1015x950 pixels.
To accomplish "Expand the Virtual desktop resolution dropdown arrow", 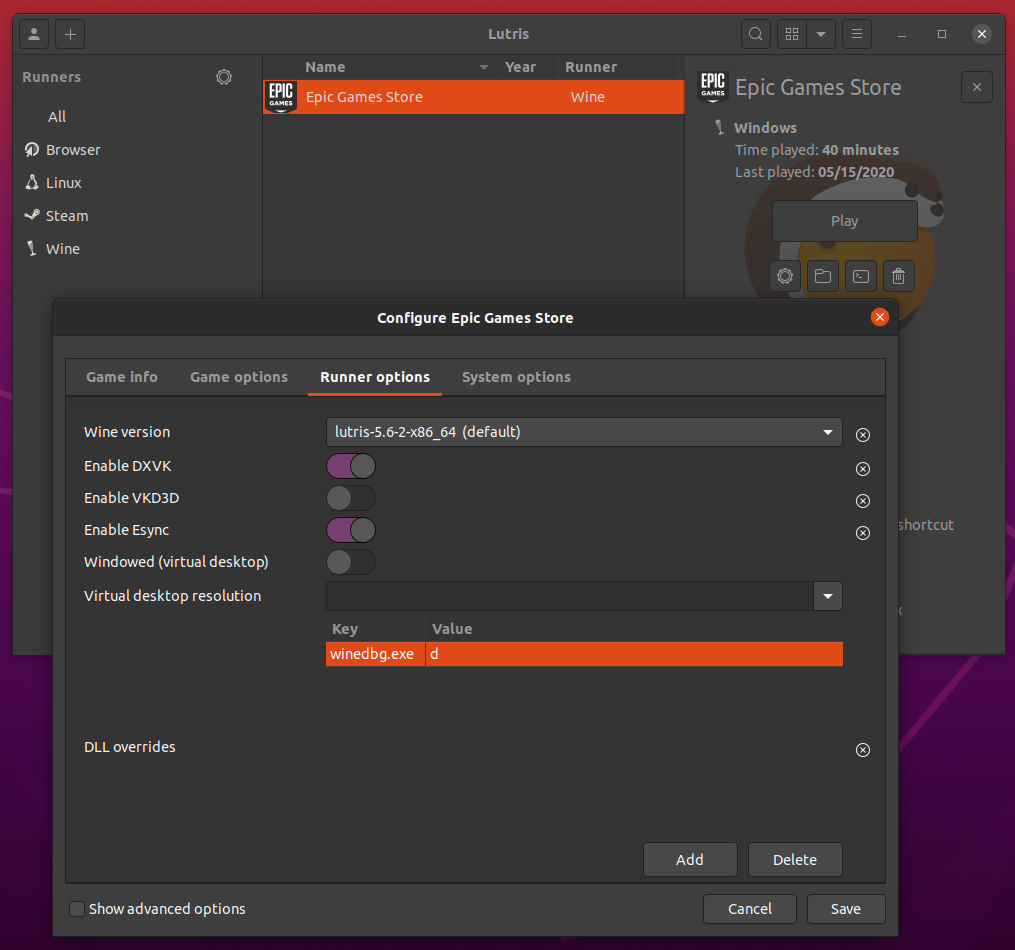I will click(828, 596).
